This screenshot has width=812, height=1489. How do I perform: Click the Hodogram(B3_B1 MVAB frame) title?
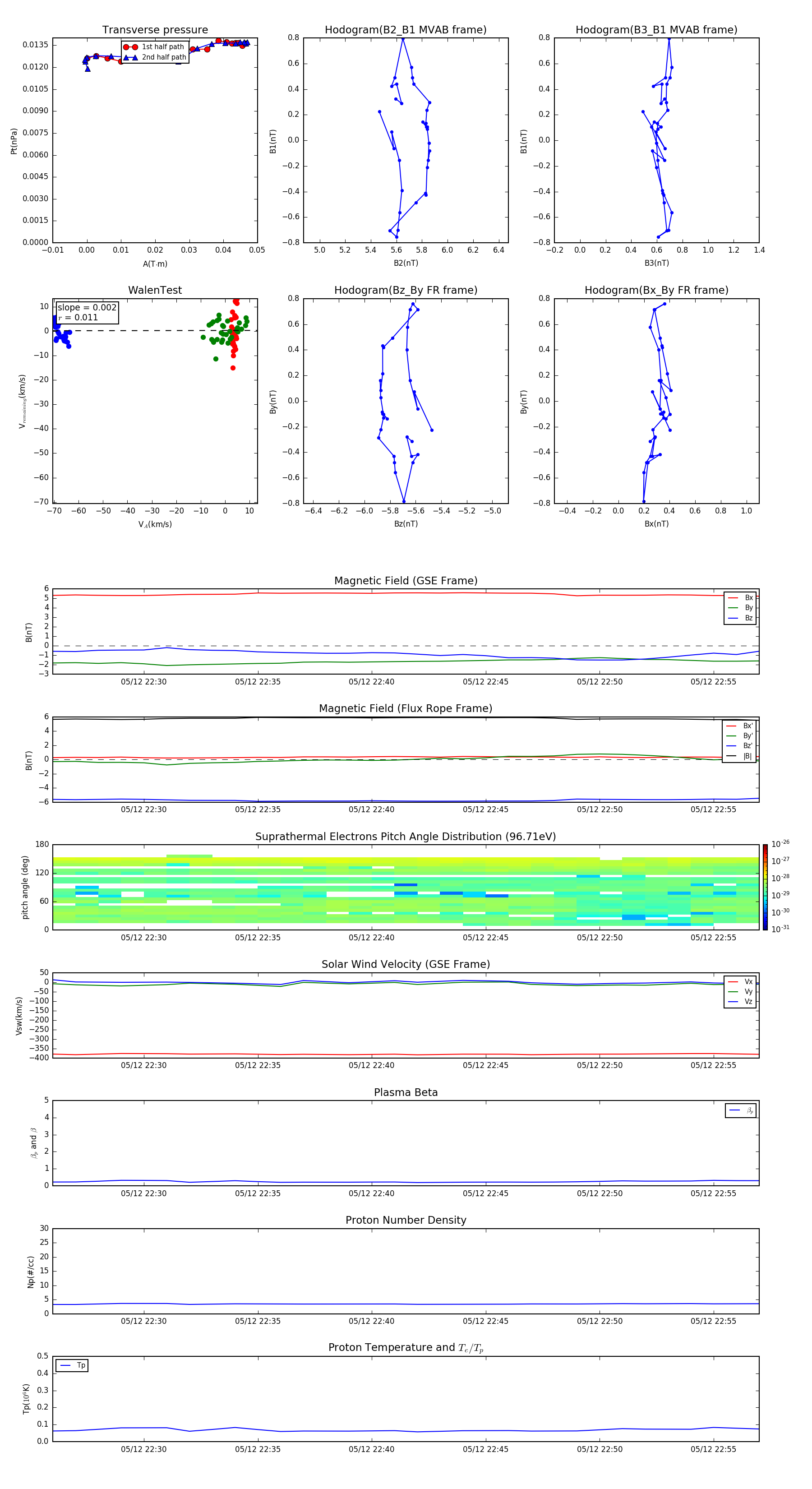pos(656,29)
